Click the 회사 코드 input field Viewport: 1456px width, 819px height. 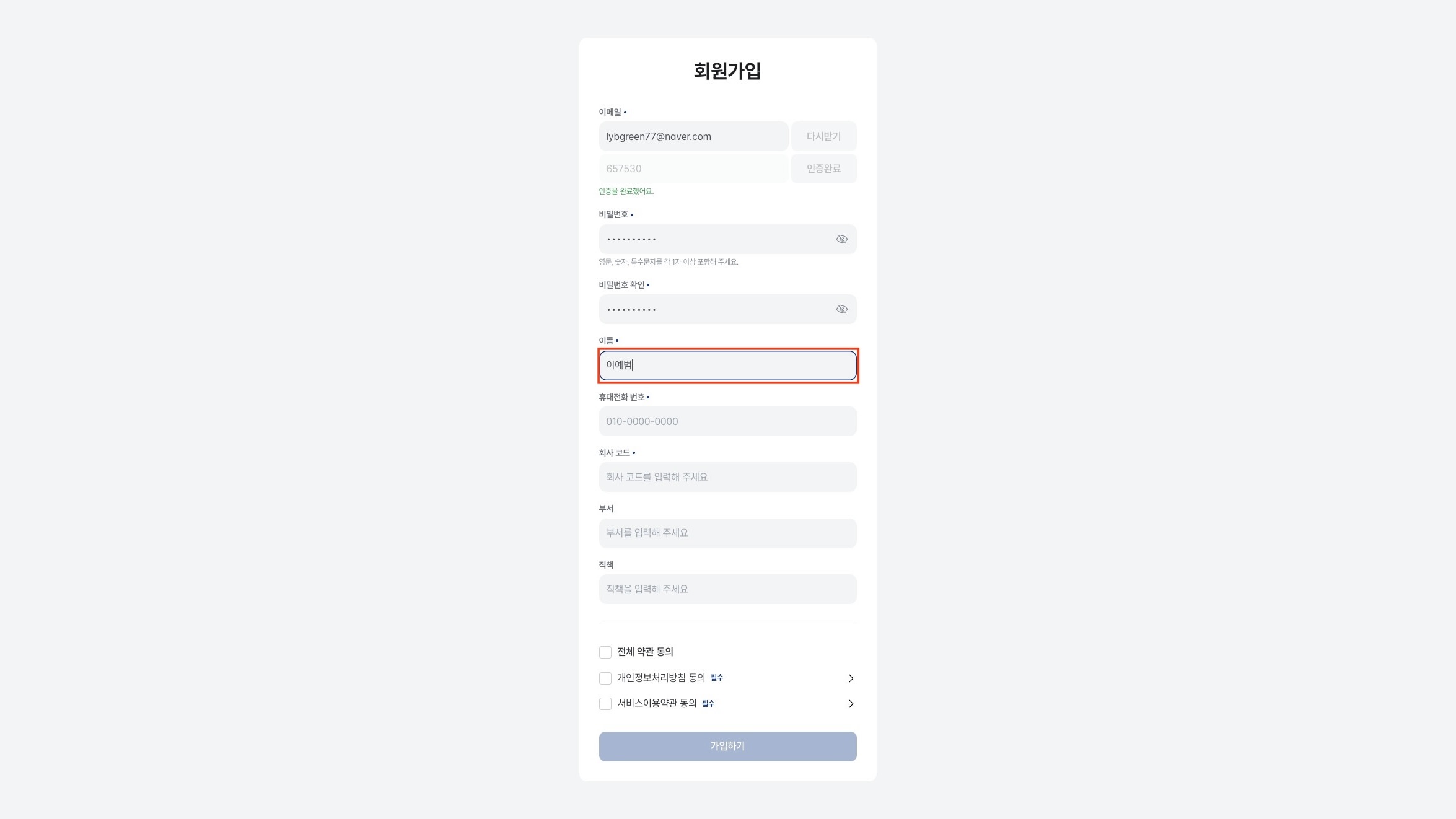click(x=727, y=477)
